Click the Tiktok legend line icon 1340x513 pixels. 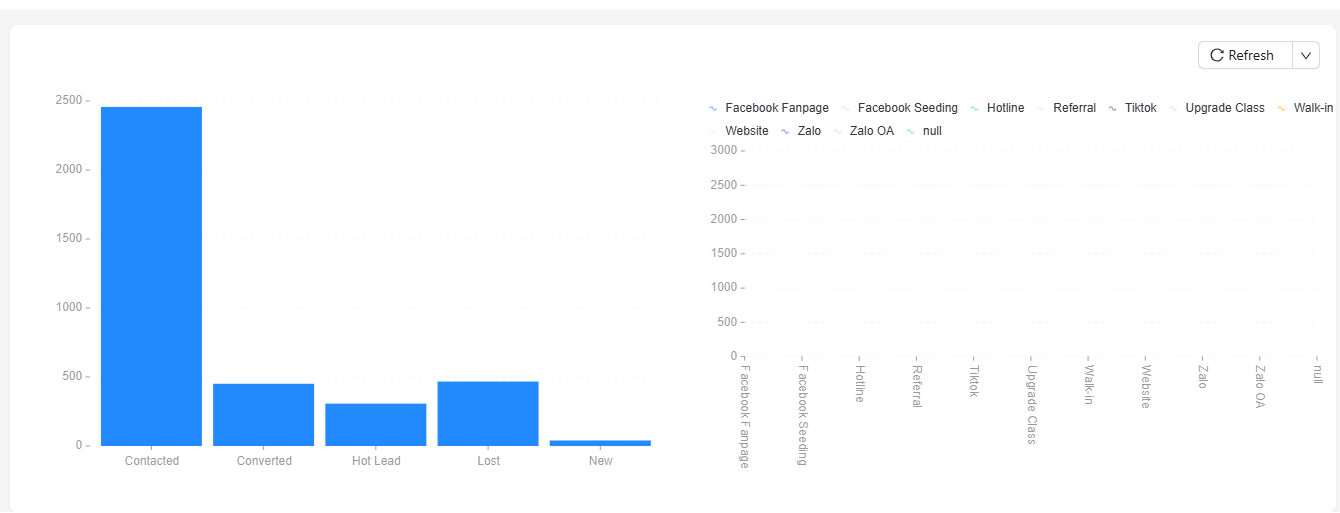pos(1112,108)
